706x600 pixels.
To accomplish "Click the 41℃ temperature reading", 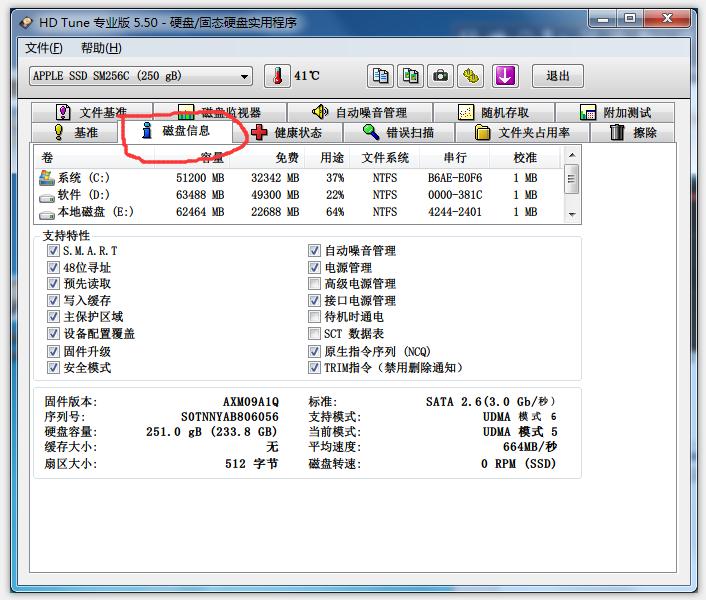I will [307, 76].
